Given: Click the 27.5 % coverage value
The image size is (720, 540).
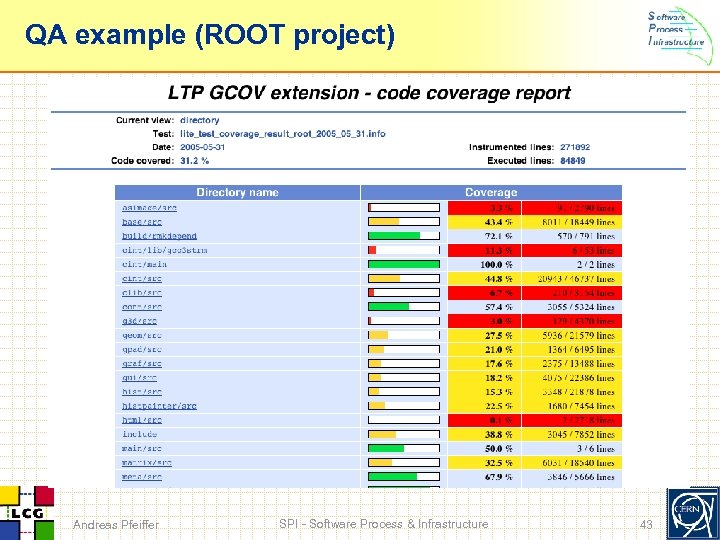Looking at the screenshot, I should 499,335.
